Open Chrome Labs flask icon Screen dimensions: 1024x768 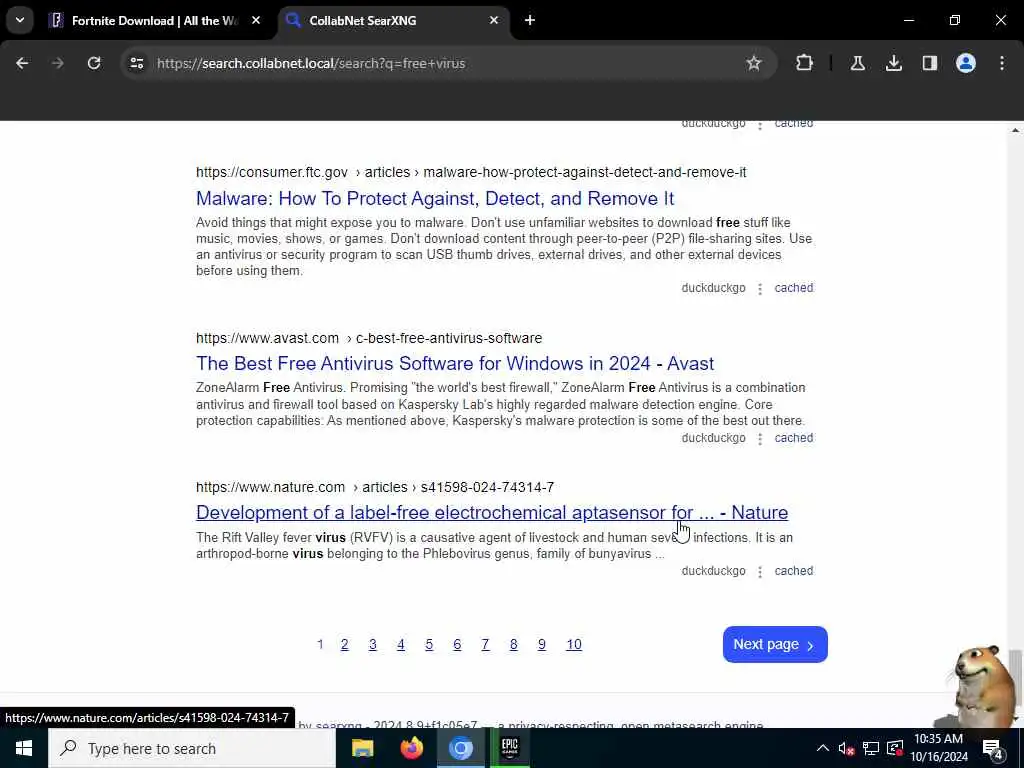(x=857, y=63)
